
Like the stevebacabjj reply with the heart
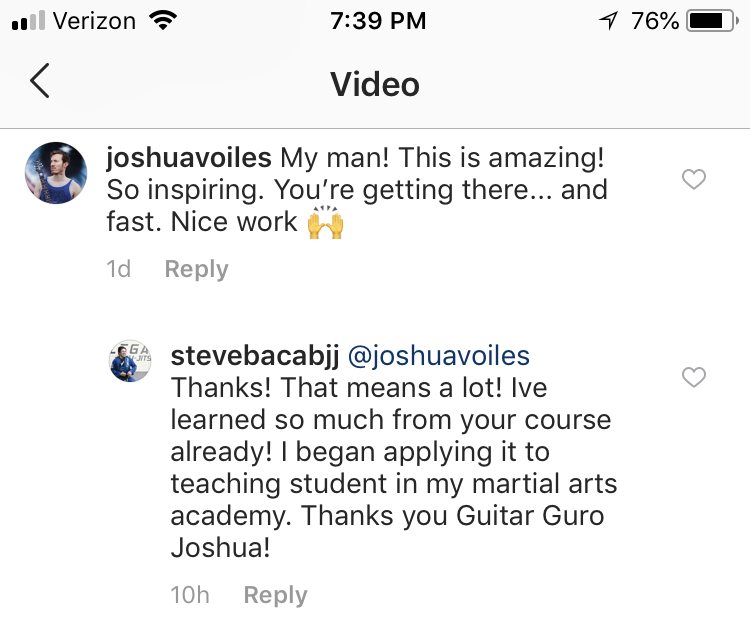693,377
